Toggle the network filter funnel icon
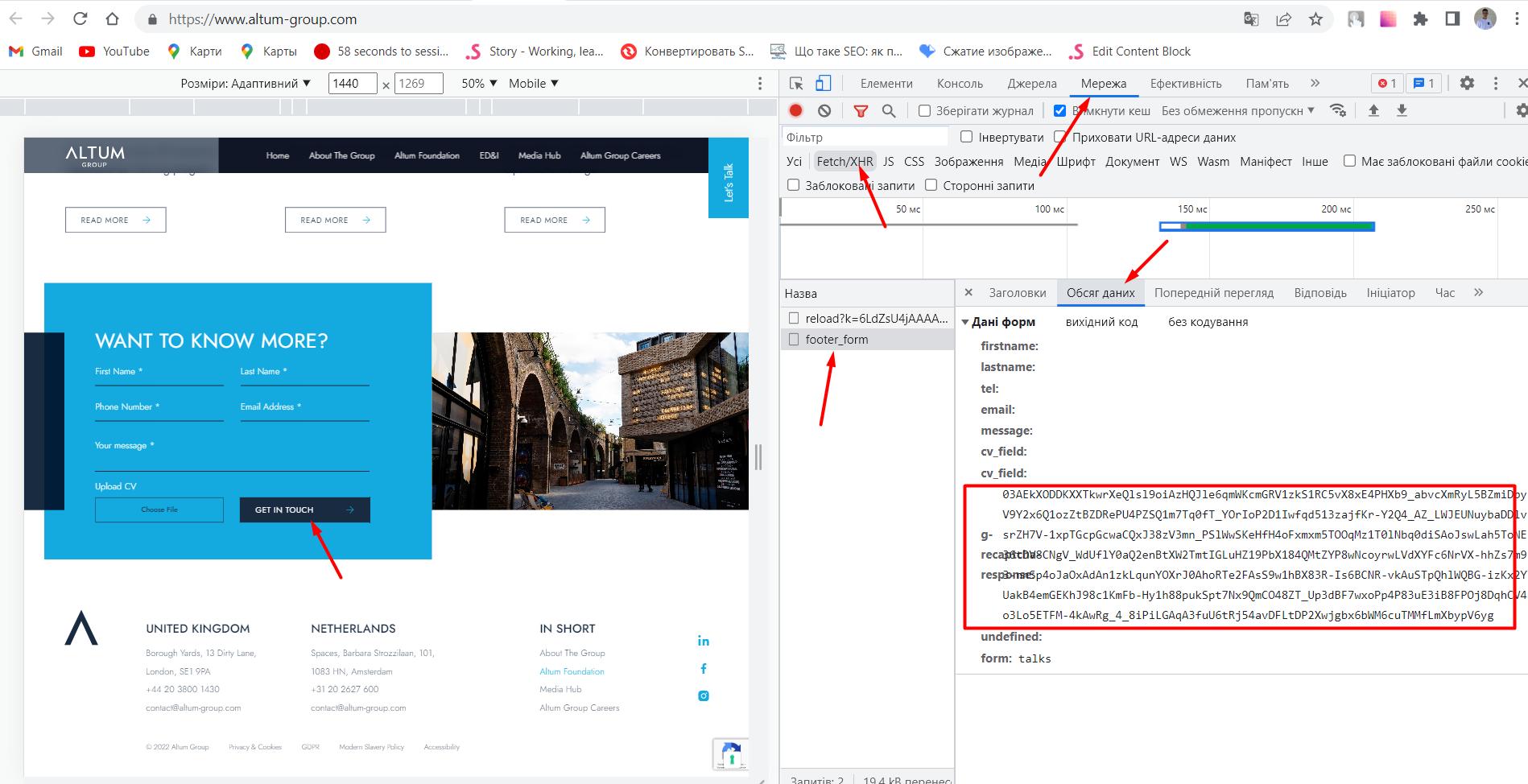 coord(861,110)
